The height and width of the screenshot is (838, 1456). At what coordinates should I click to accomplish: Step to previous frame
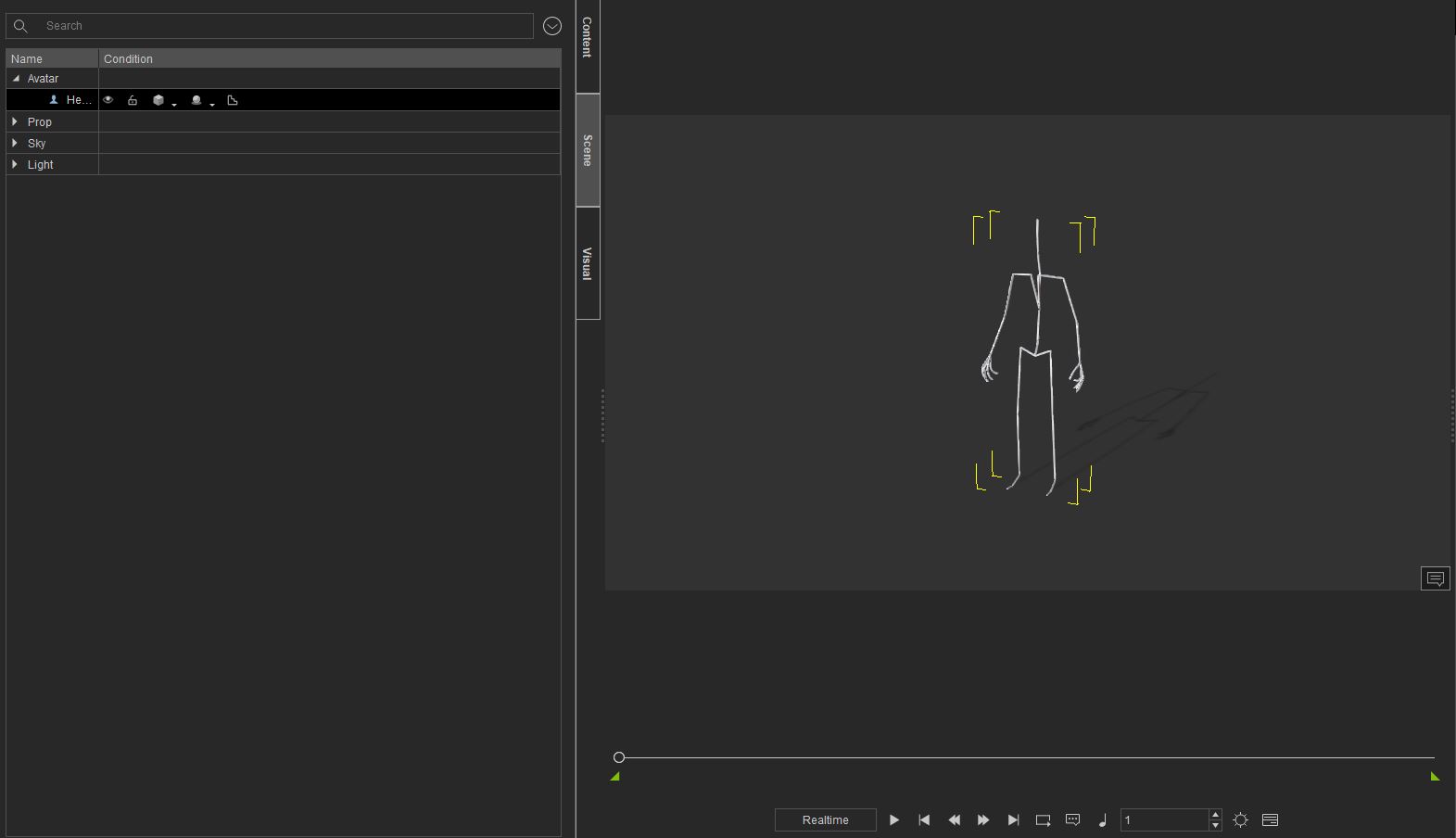[954, 819]
